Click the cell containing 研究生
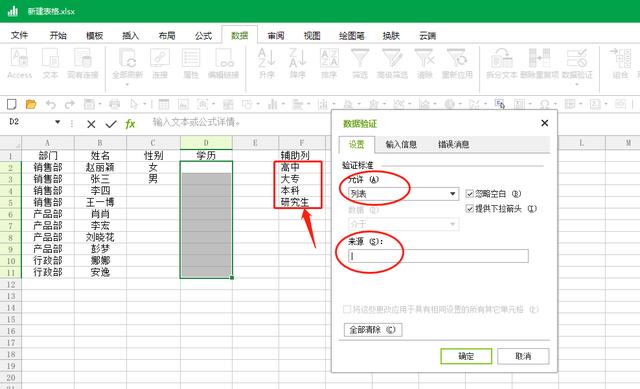The height and width of the screenshot is (389, 640). point(302,202)
